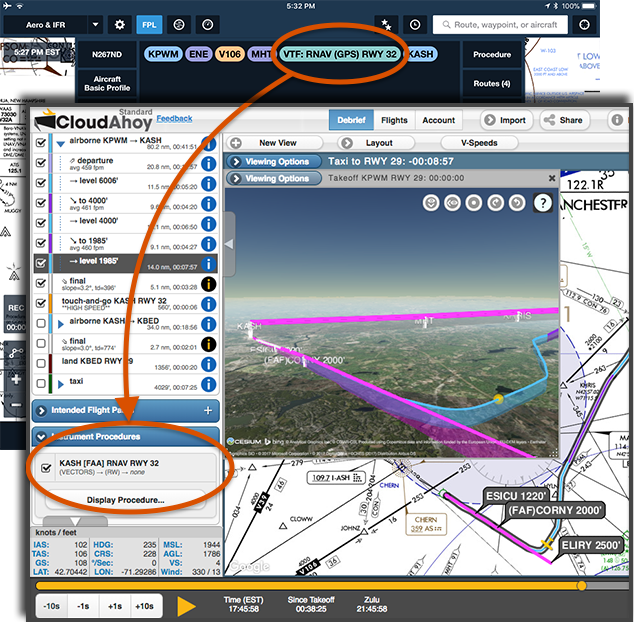Click Display Procedure...
Screen dimensions: 634x622
point(125,500)
